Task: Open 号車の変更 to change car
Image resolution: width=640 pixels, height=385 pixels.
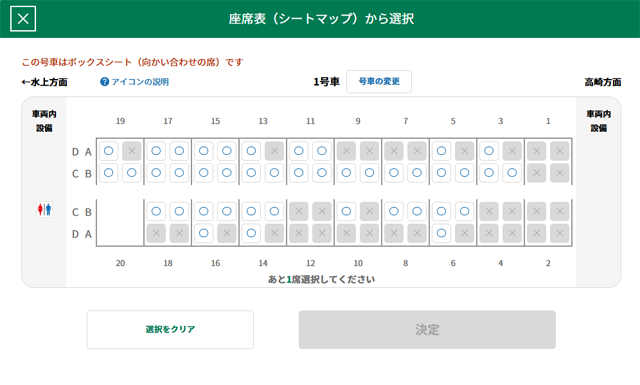Action: 379,81
